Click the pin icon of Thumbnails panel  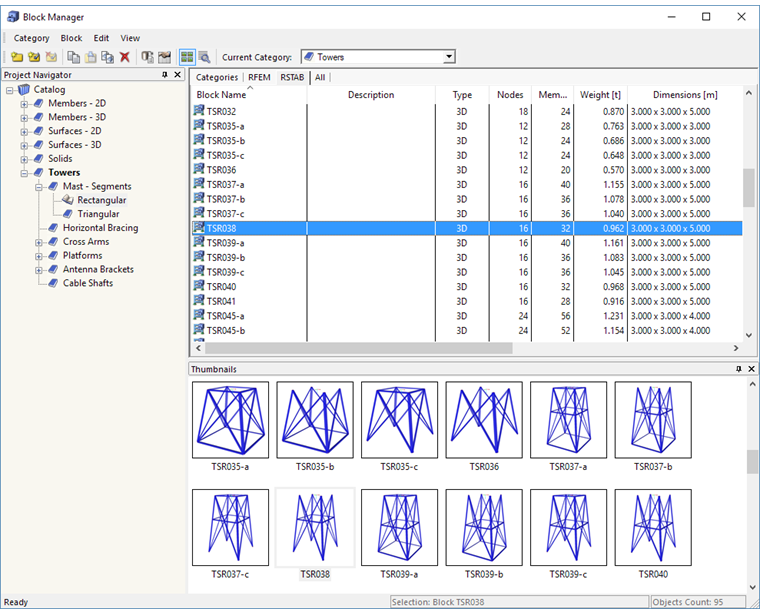pos(739,369)
